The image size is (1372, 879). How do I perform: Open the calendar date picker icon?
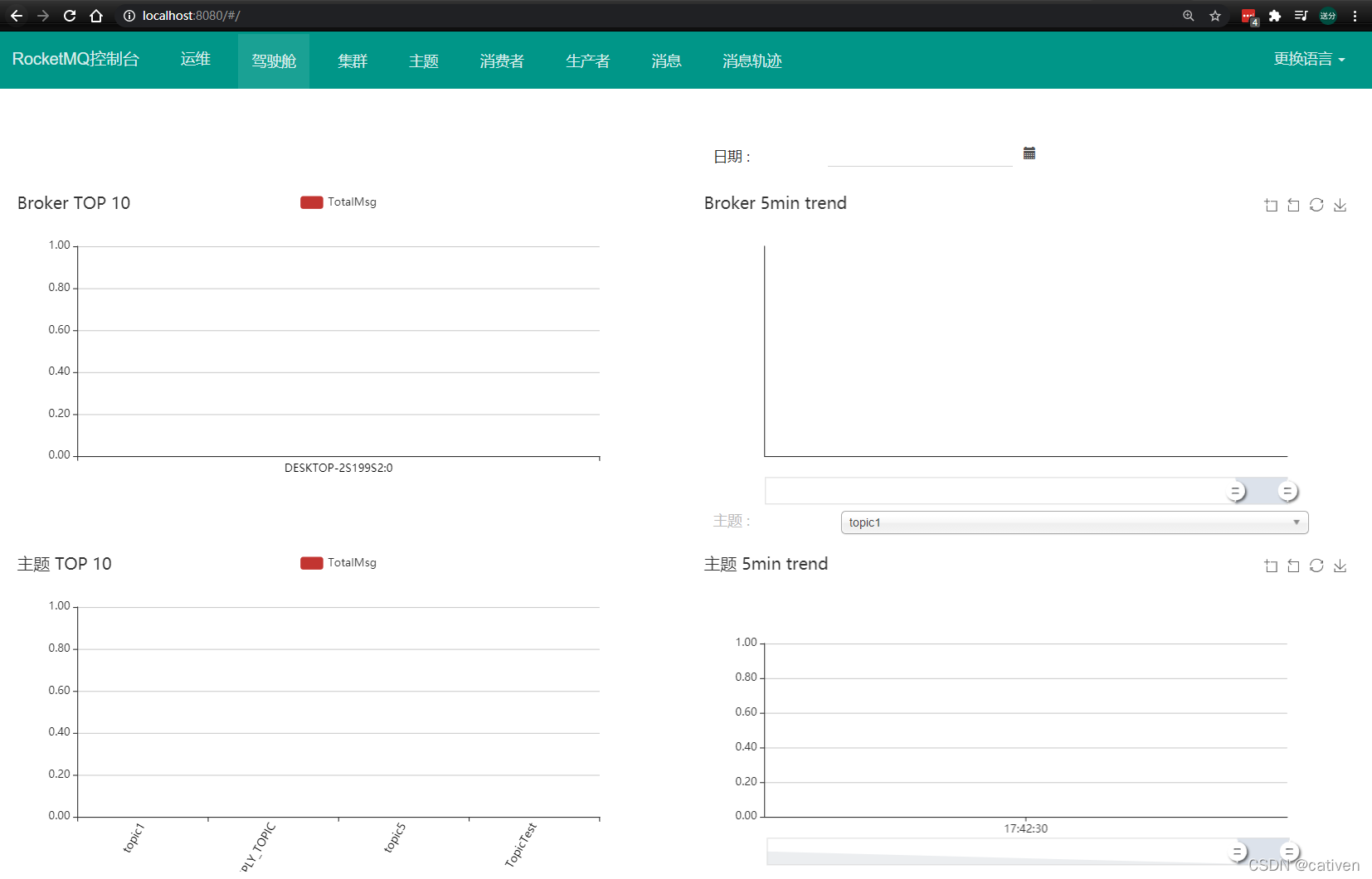click(x=1029, y=153)
